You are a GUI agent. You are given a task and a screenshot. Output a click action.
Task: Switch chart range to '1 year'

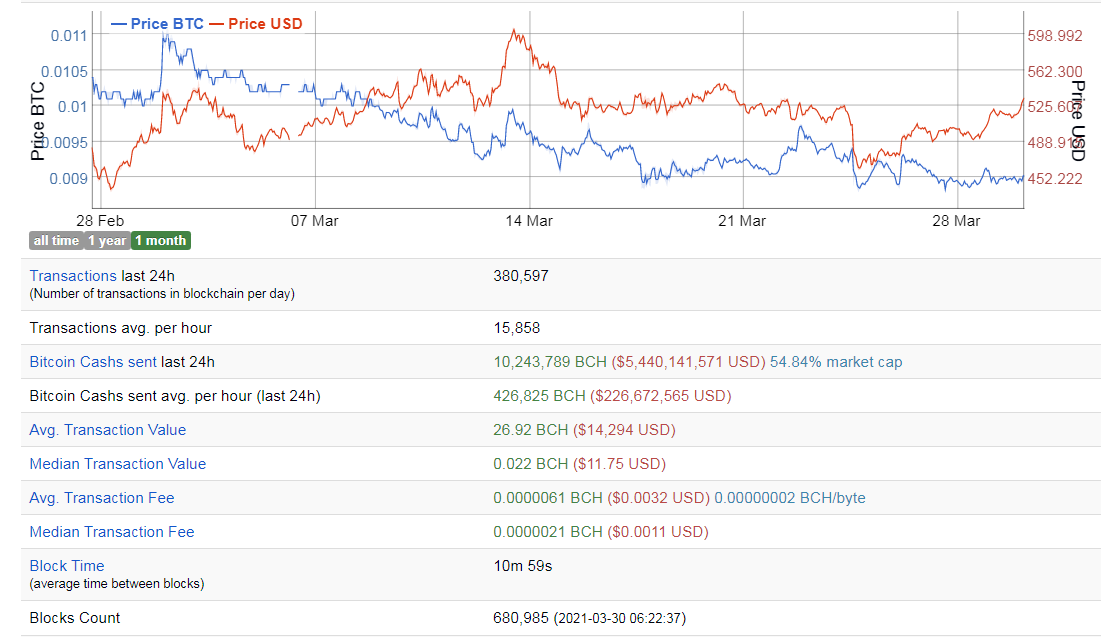tap(107, 240)
